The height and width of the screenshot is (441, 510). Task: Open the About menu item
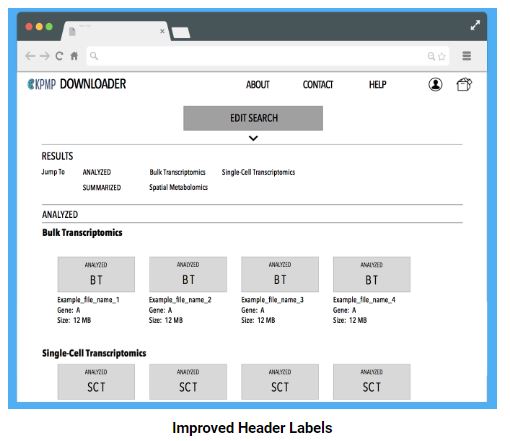click(x=258, y=85)
